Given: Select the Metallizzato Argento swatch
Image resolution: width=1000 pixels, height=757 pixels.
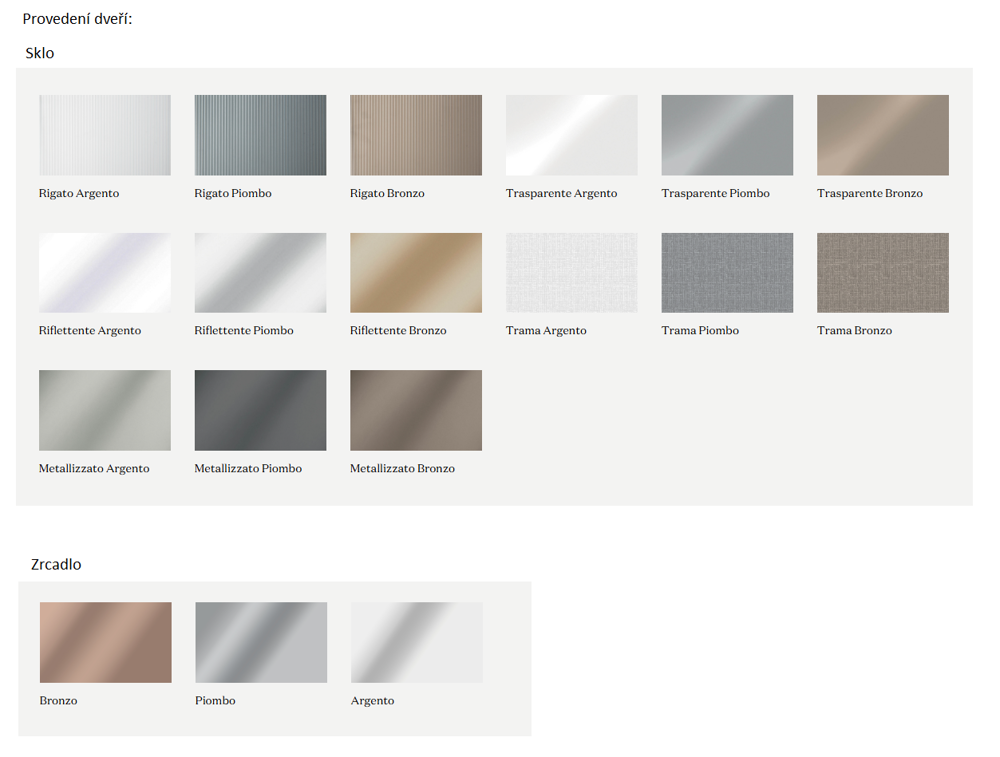Looking at the screenshot, I should (x=105, y=411).
